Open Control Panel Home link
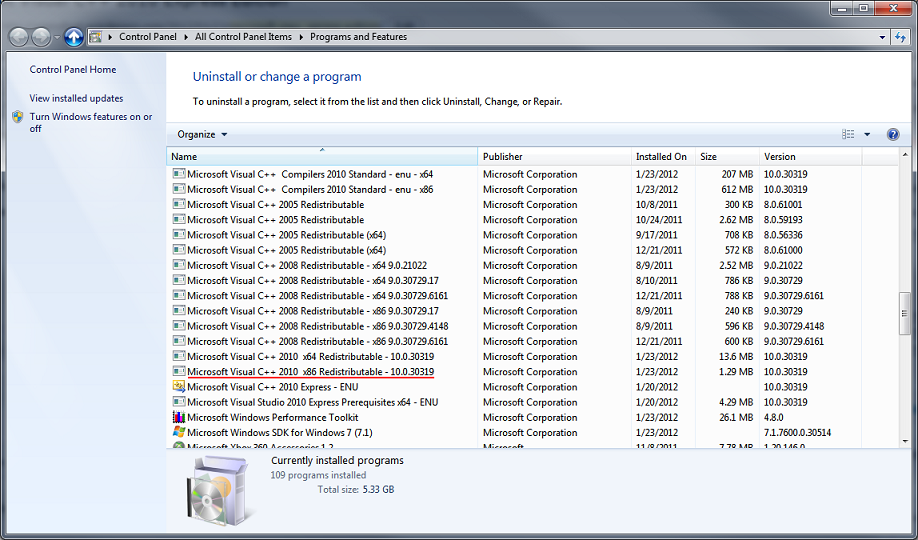This screenshot has height=540, width=918. (73, 70)
